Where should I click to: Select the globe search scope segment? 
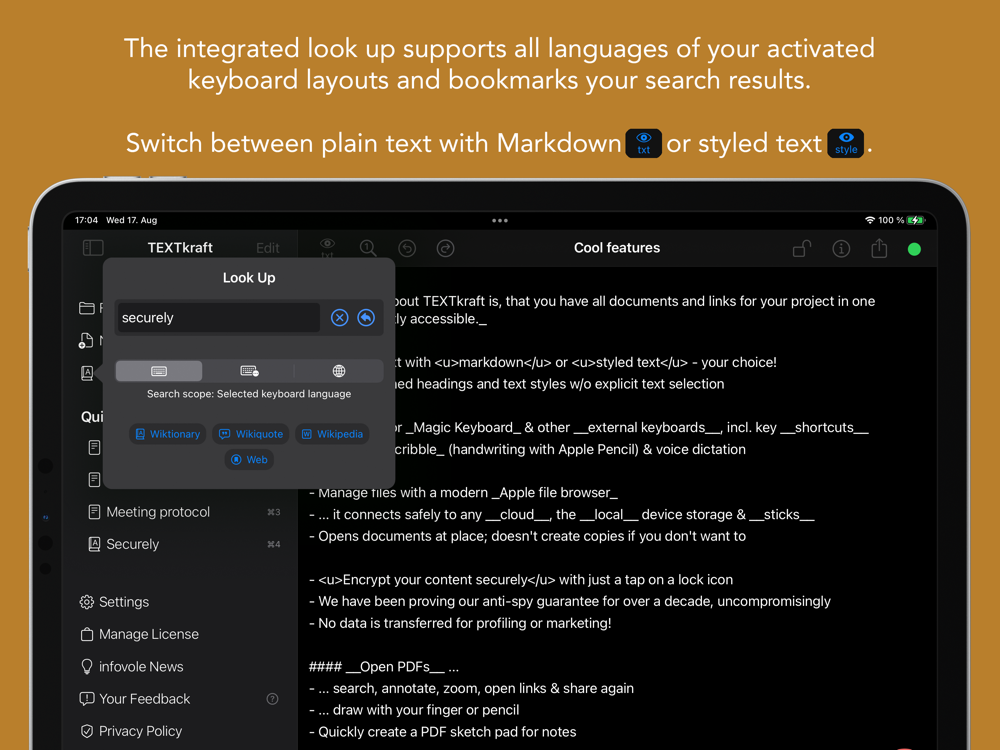coord(339,371)
